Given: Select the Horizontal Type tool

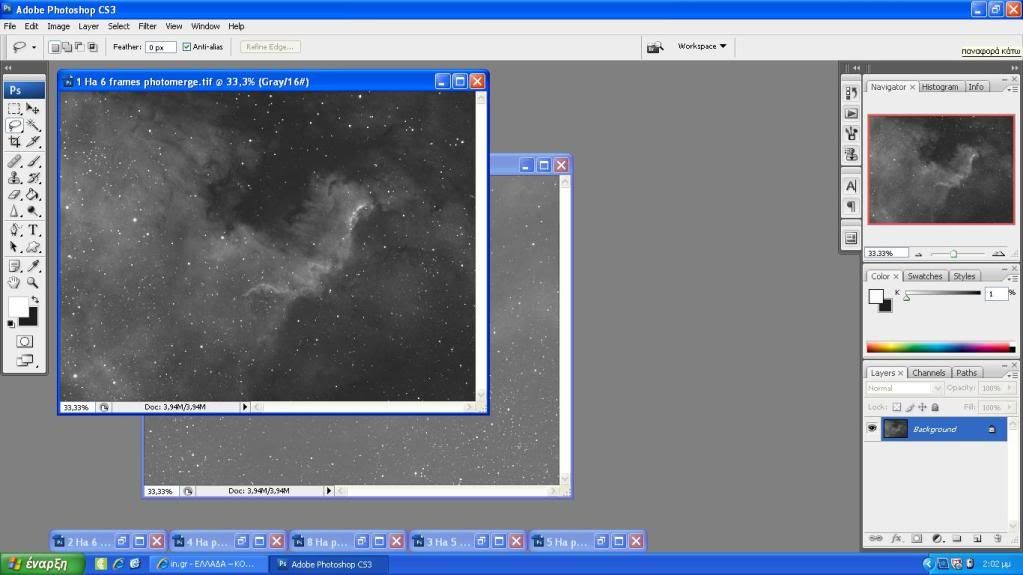Looking at the screenshot, I should [x=33, y=230].
